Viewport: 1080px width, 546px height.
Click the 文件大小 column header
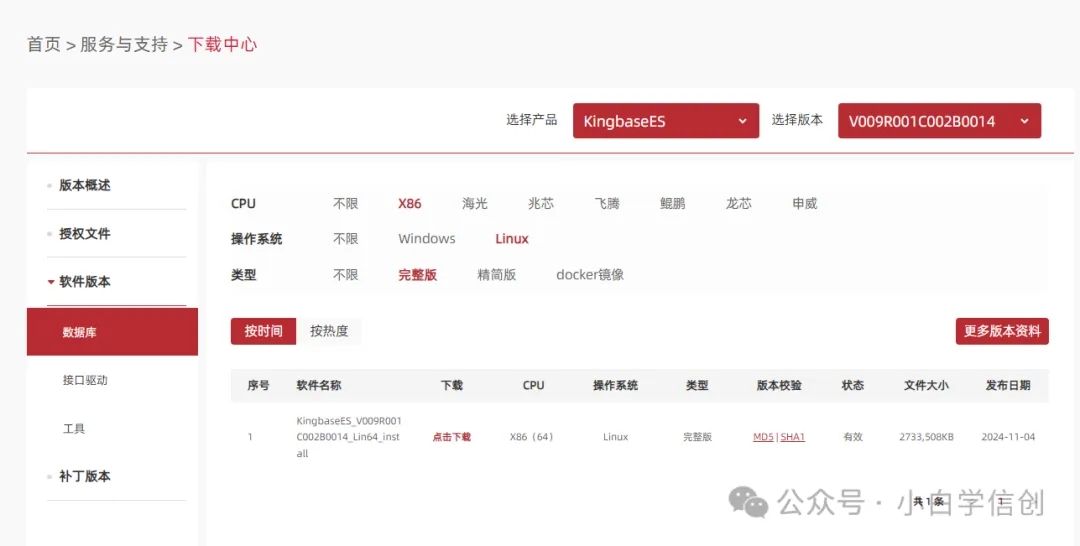(x=926, y=386)
